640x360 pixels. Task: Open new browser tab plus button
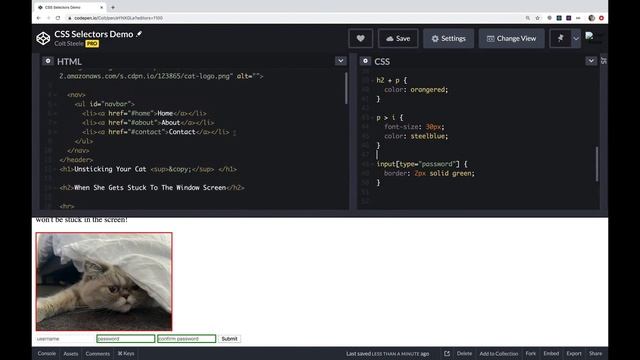113,7
